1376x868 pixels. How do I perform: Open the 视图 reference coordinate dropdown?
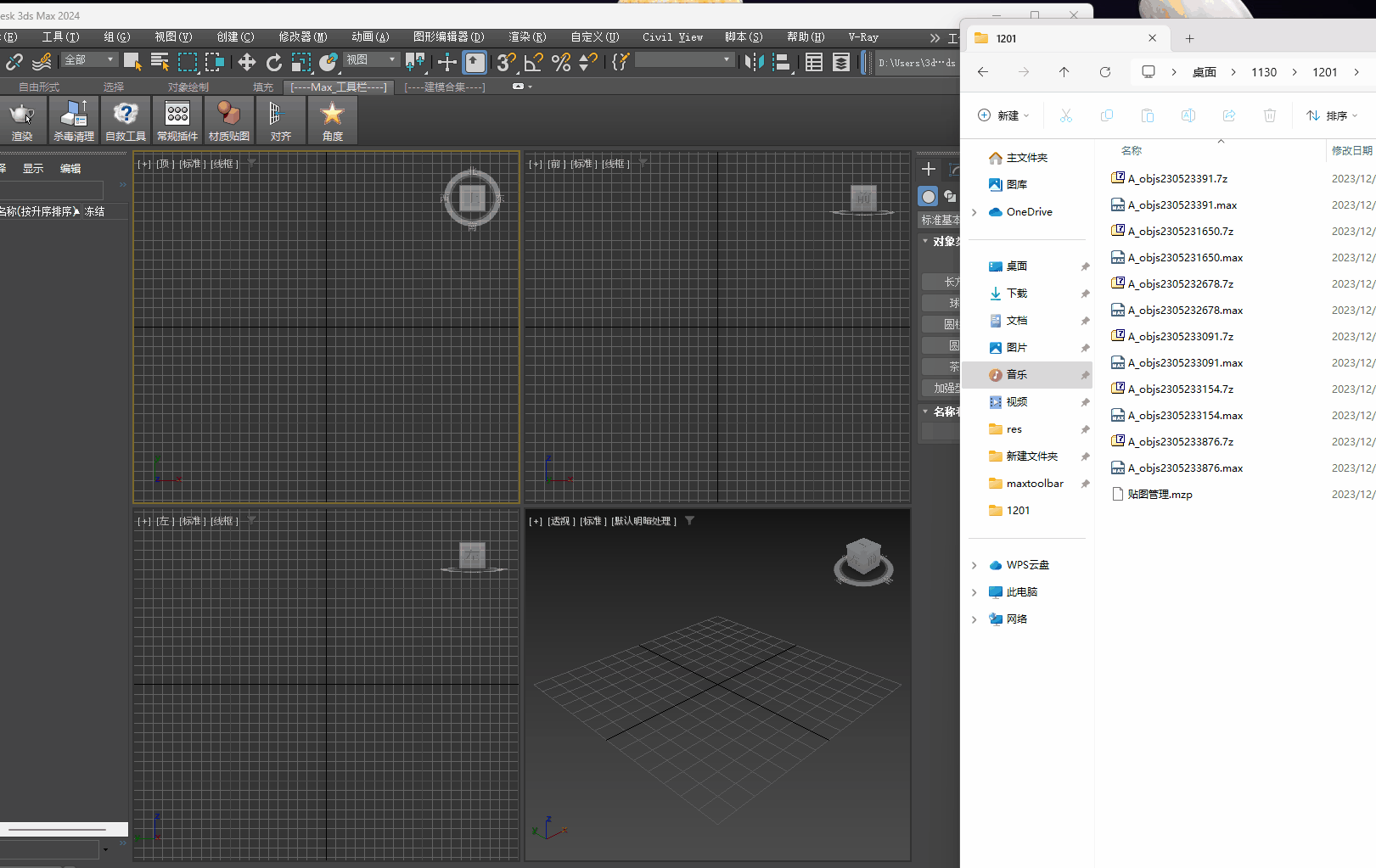tap(371, 60)
